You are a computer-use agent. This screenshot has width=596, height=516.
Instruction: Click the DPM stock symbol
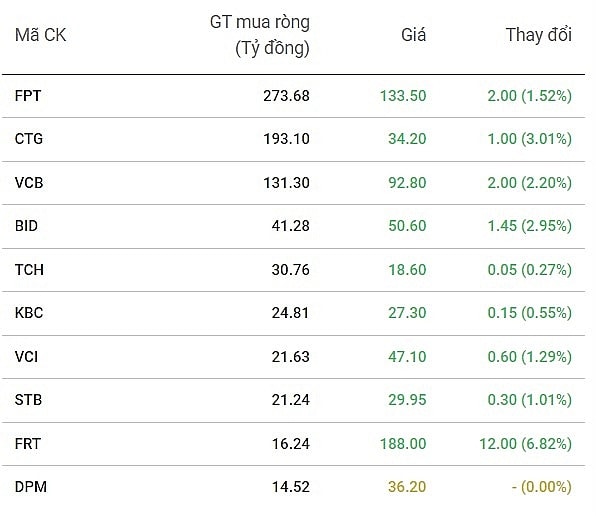(x=31, y=487)
